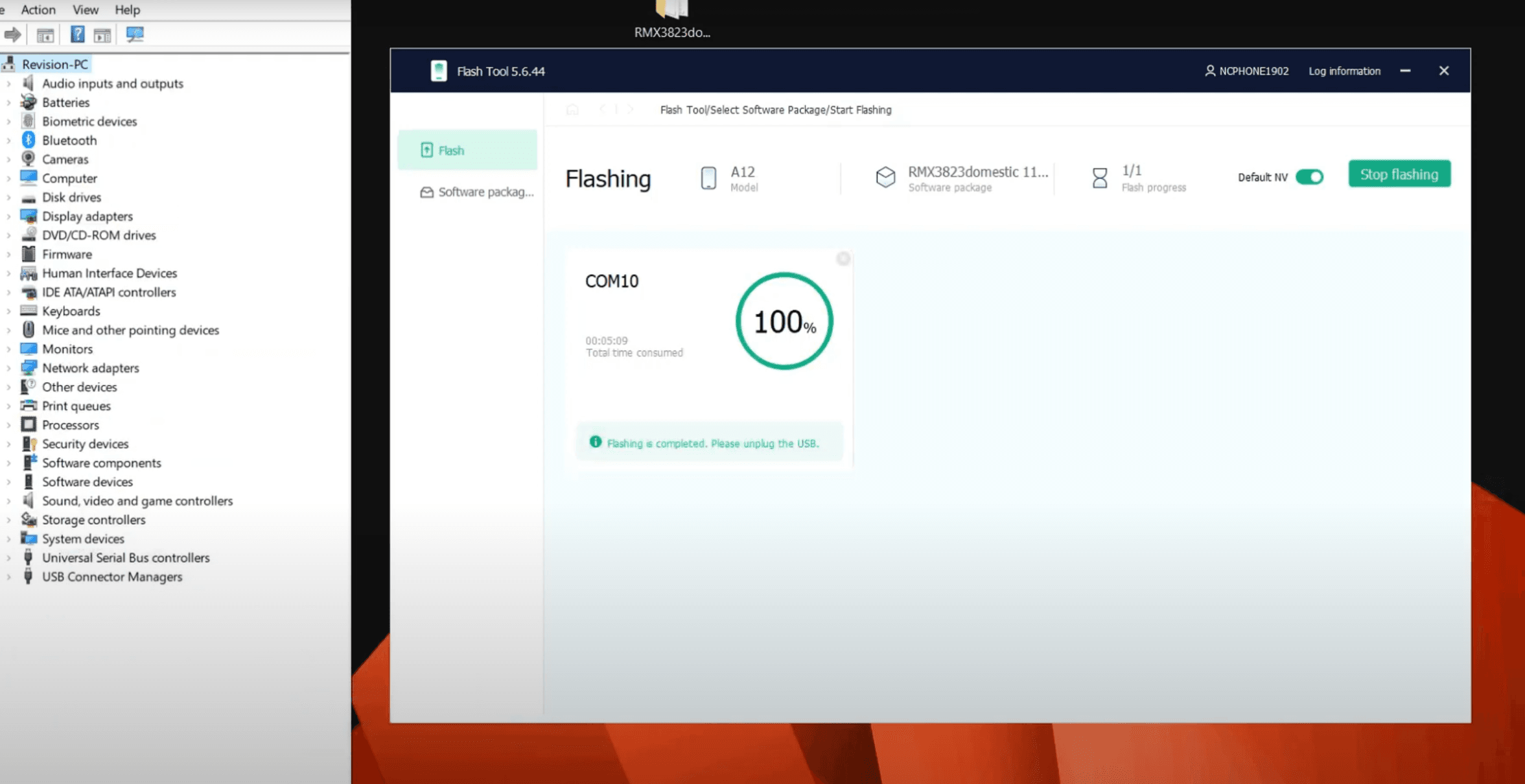The height and width of the screenshot is (784, 1525).
Task: Click the Keyboards icon
Action: pos(28,310)
